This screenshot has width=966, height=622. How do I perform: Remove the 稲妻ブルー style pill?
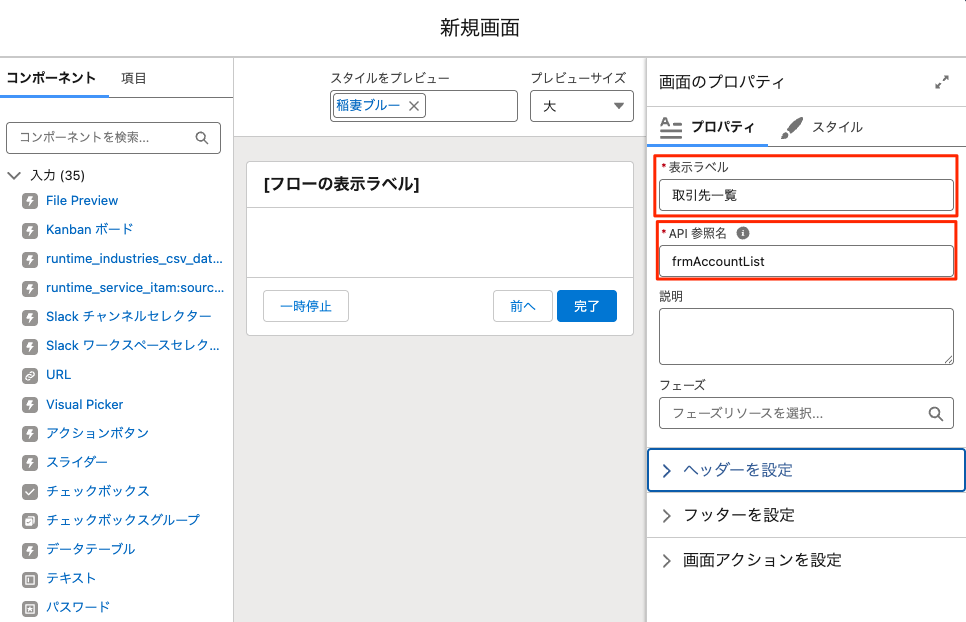coord(414,106)
